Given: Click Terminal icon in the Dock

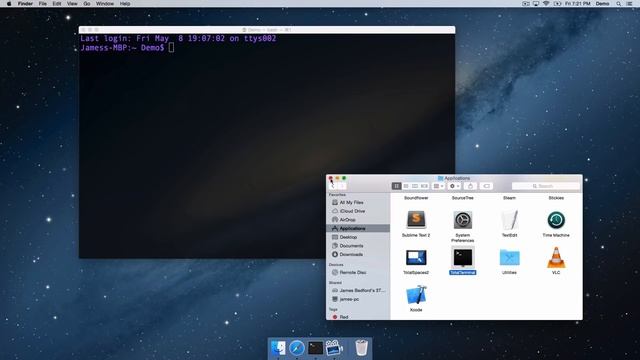Looking at the screenshot, I should [316, 348].
